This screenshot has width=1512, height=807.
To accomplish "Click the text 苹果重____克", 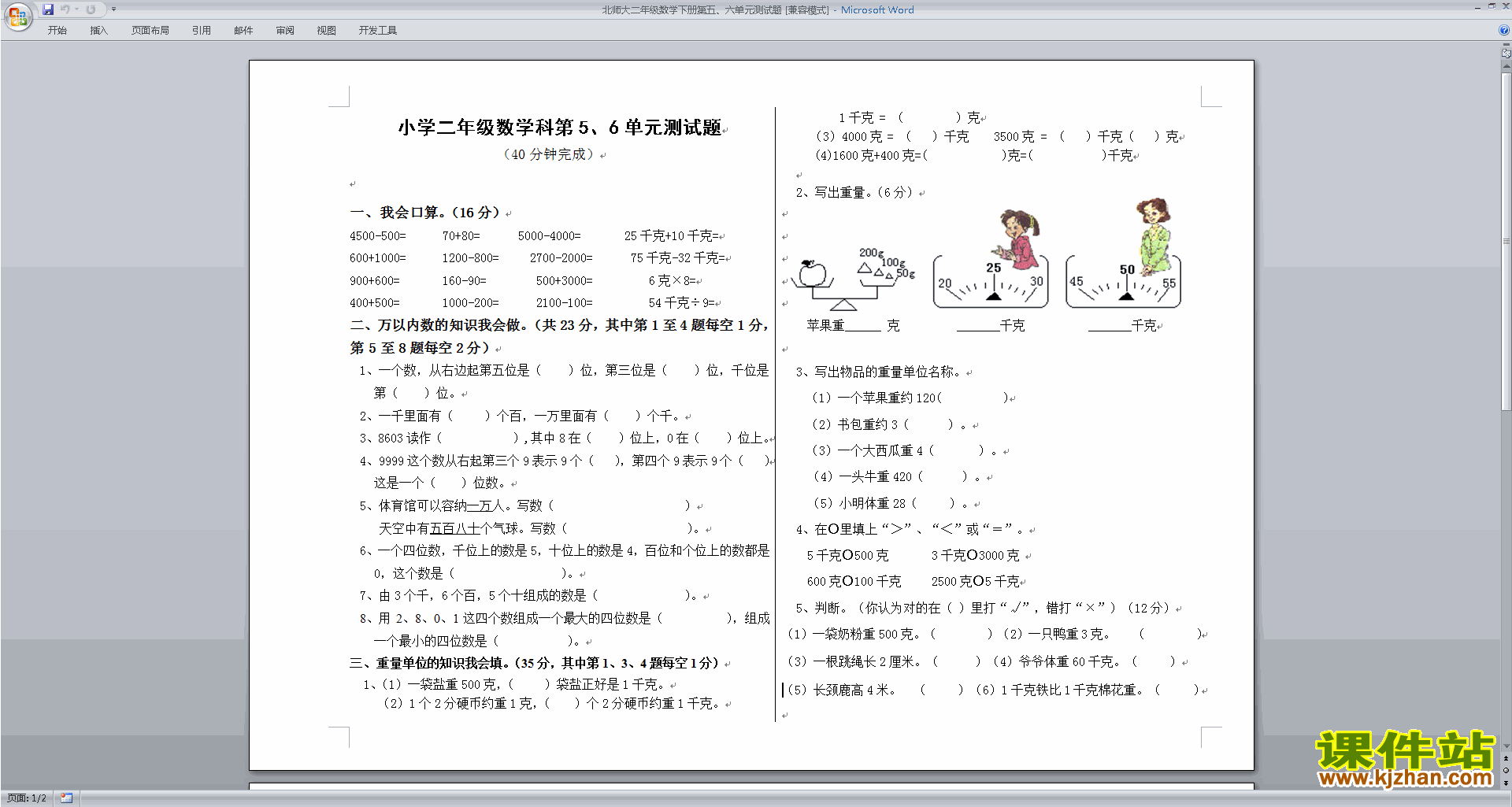I will (x=853, y=326).
